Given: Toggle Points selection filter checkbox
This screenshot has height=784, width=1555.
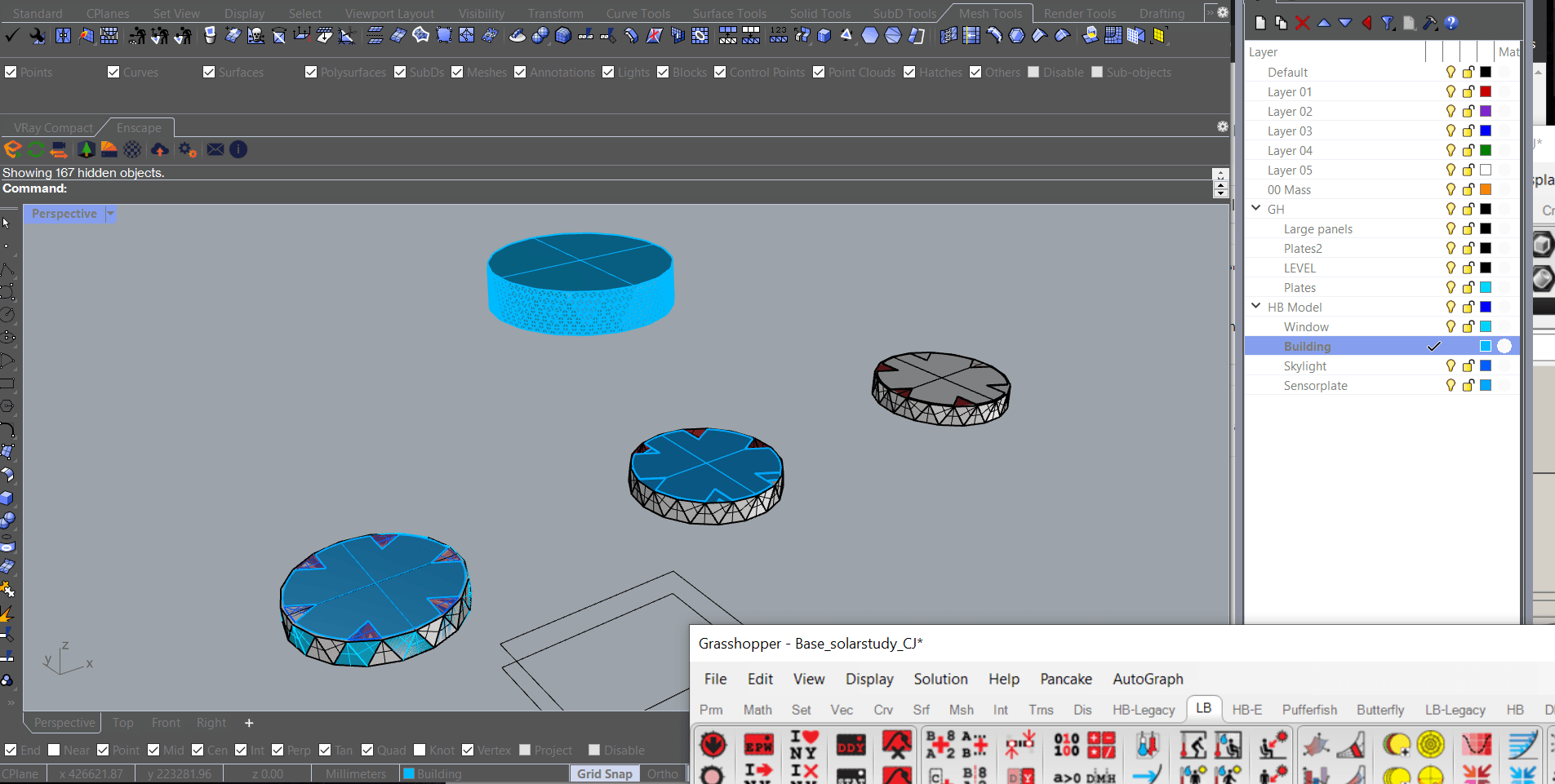Looking at the screenshot, I should (x=11, y=72).
